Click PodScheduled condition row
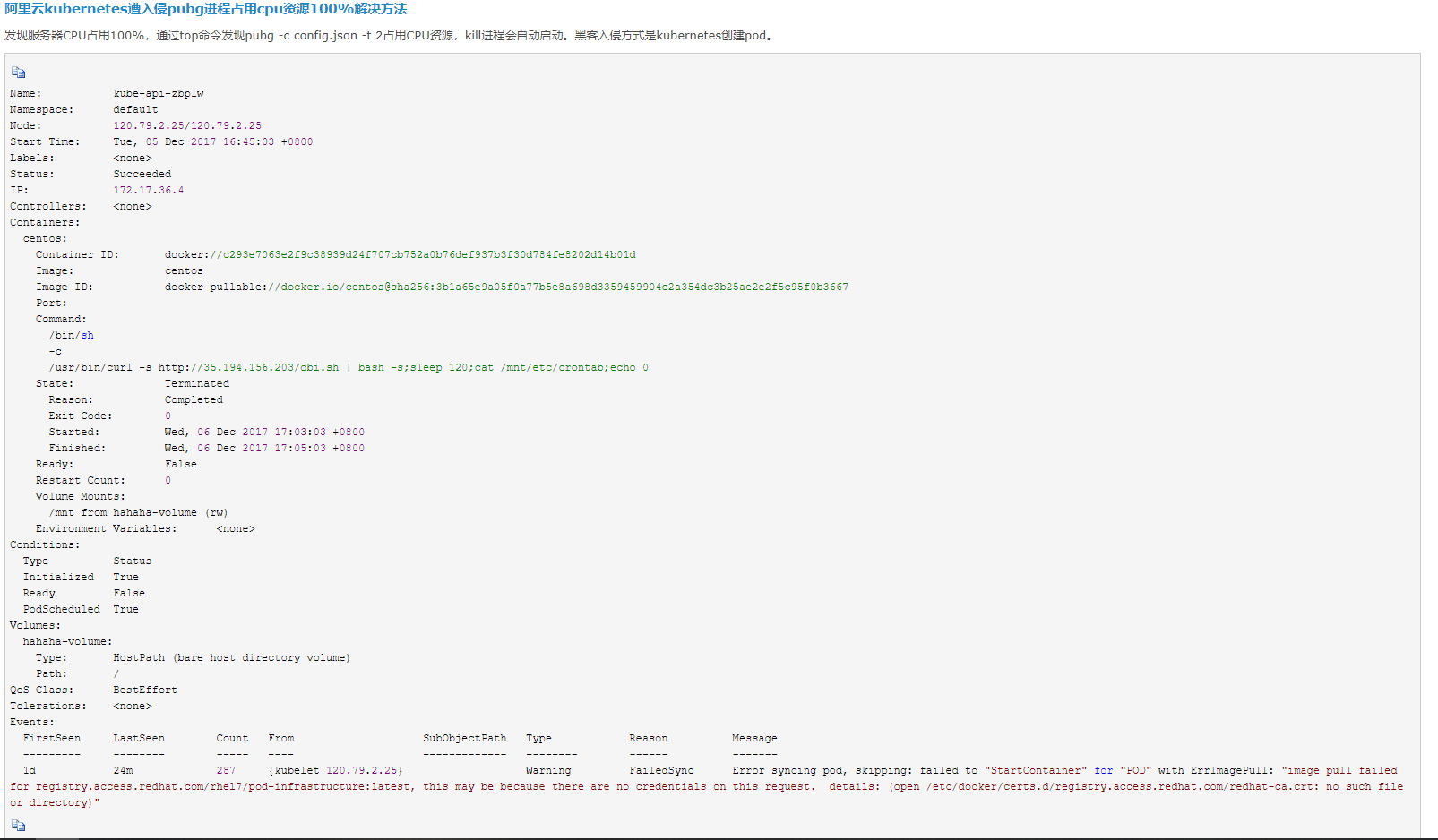Image resolution: width=1438 pixels, height=840 pixels. (81, 609)
